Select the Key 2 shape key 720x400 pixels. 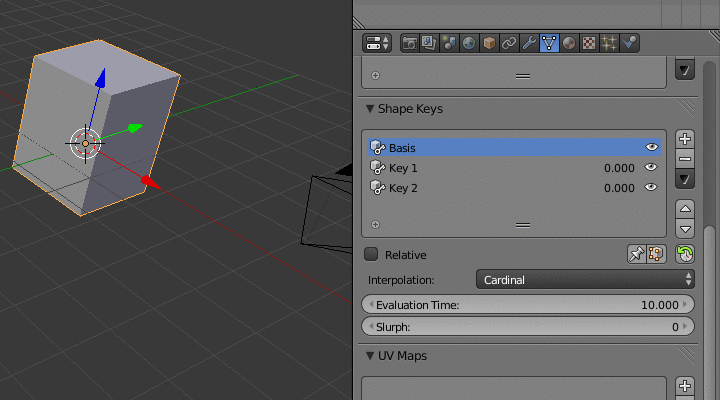click(514, 188)
